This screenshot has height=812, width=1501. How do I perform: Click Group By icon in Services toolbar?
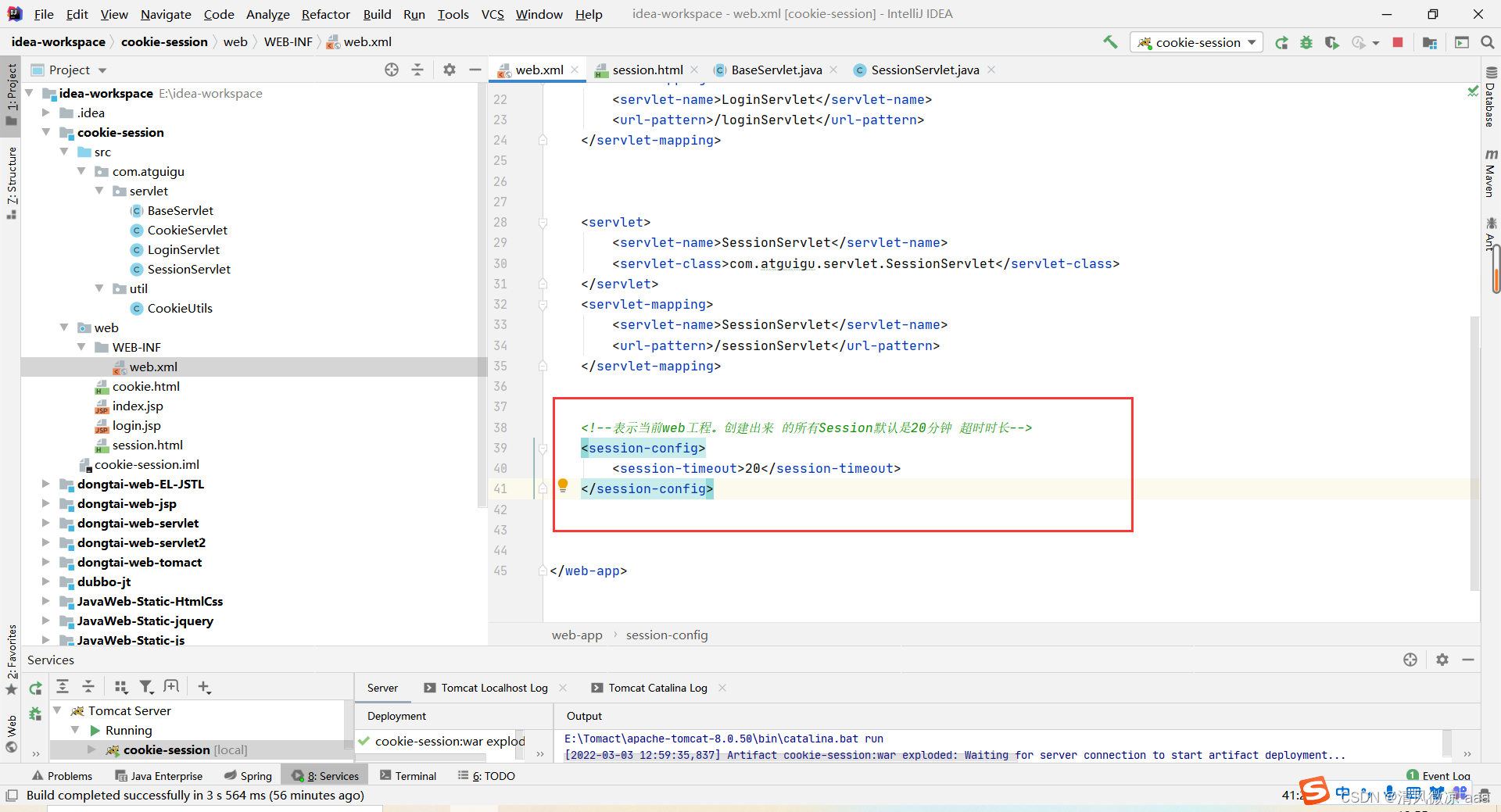tap(120, 687)
